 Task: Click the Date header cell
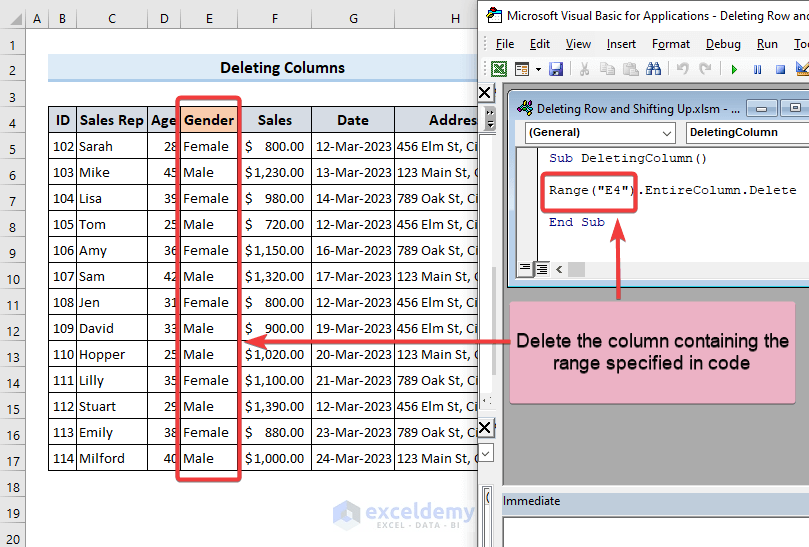point(353,120)
